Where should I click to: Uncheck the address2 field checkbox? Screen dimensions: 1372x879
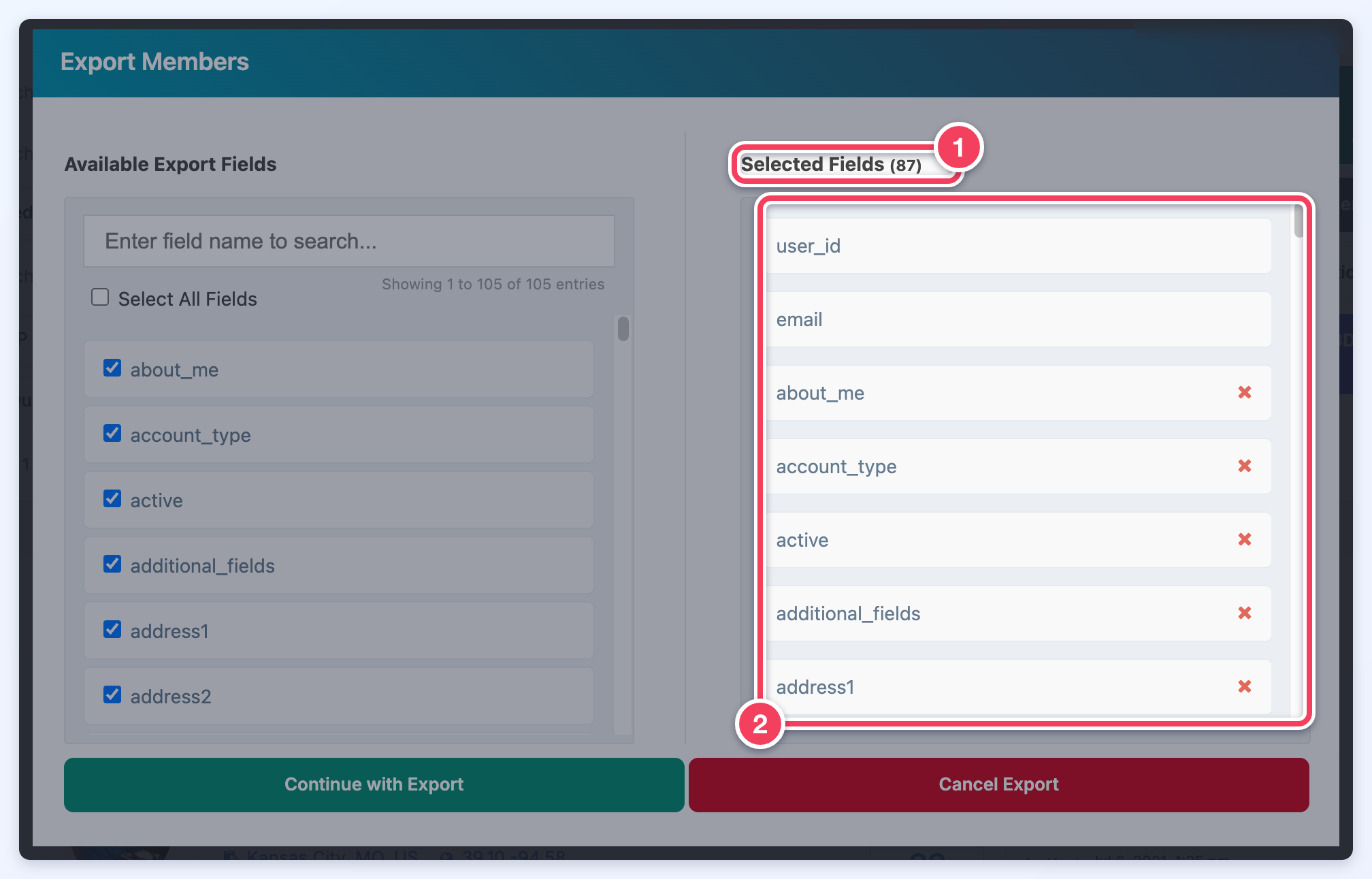click(x=112, y=694)
